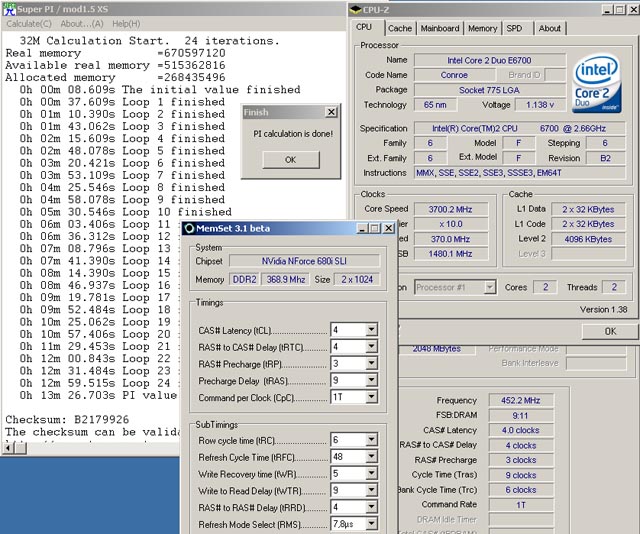640x534 pixels.
Task: Click the Checksum: B2179926 line
Action: click(x=67, y=419)
